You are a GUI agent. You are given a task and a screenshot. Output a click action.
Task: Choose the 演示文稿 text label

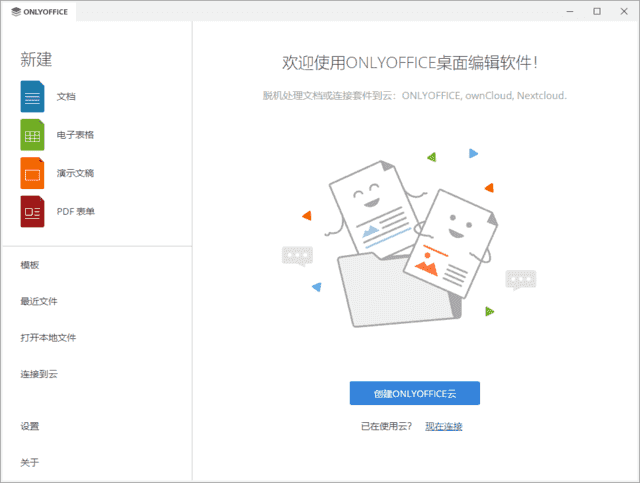[75, 173]
